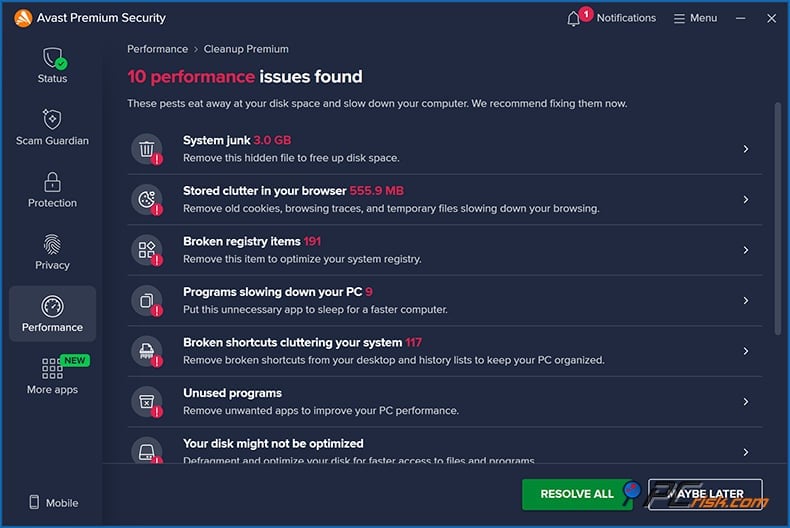Click the Unused programs box icon
Image resolution: width=790 pixels, height=528 pixels.
click(147, 402)
